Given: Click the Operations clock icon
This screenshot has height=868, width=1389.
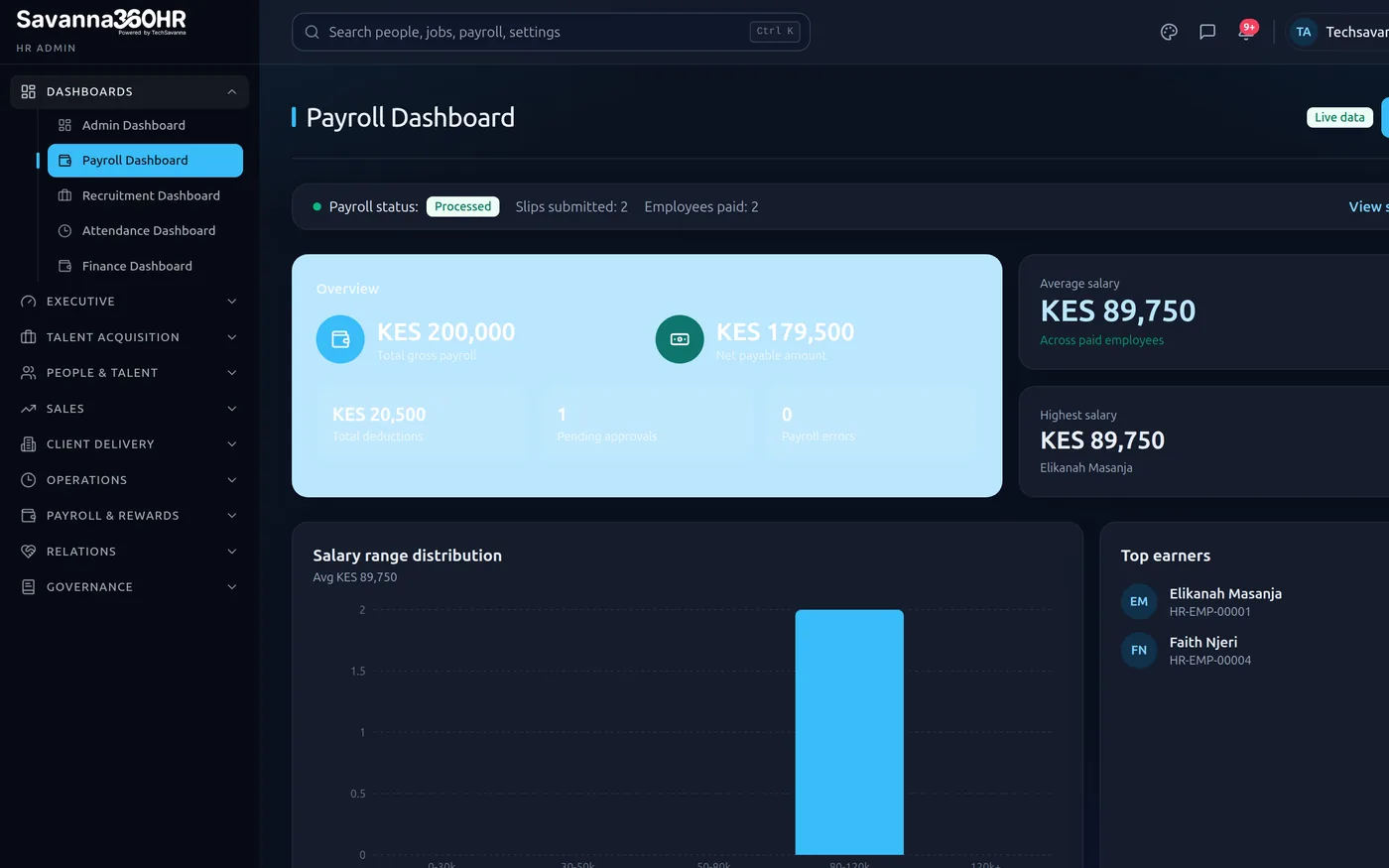Looking at the screenshot, I should (x=28, y=480).
